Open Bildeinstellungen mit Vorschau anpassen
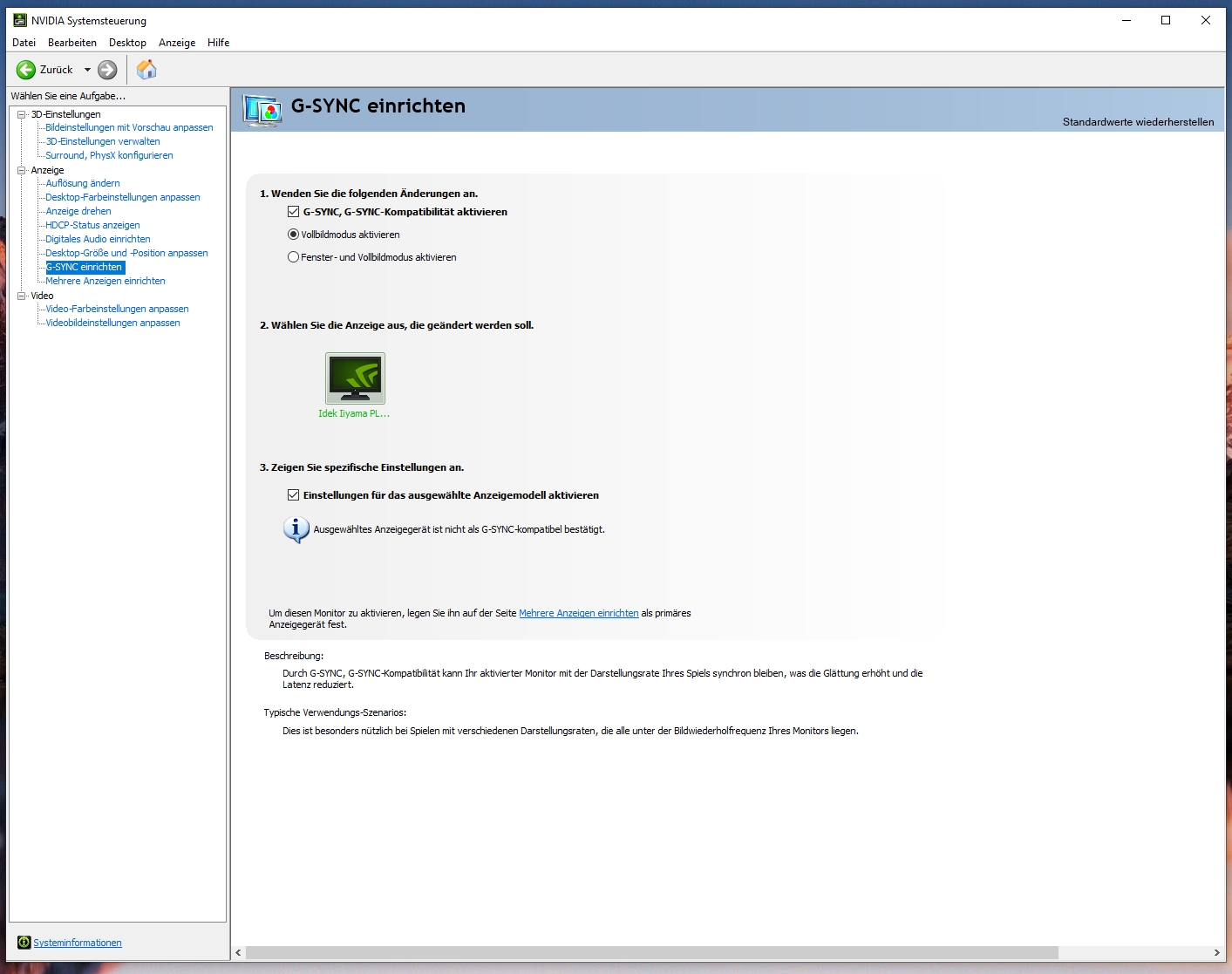The height and width of the screenshot is (974, 1232). coord(129,127)
